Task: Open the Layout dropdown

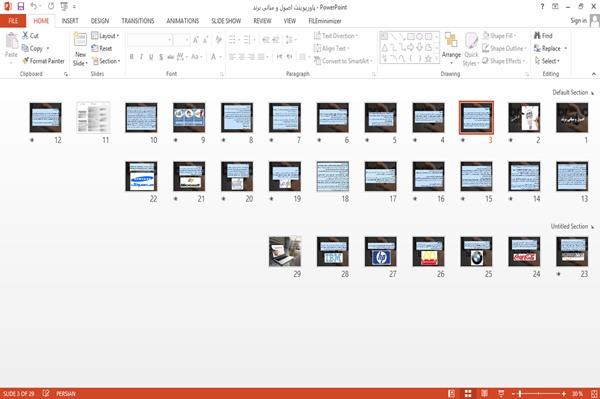Action: (x=105, y=36)
